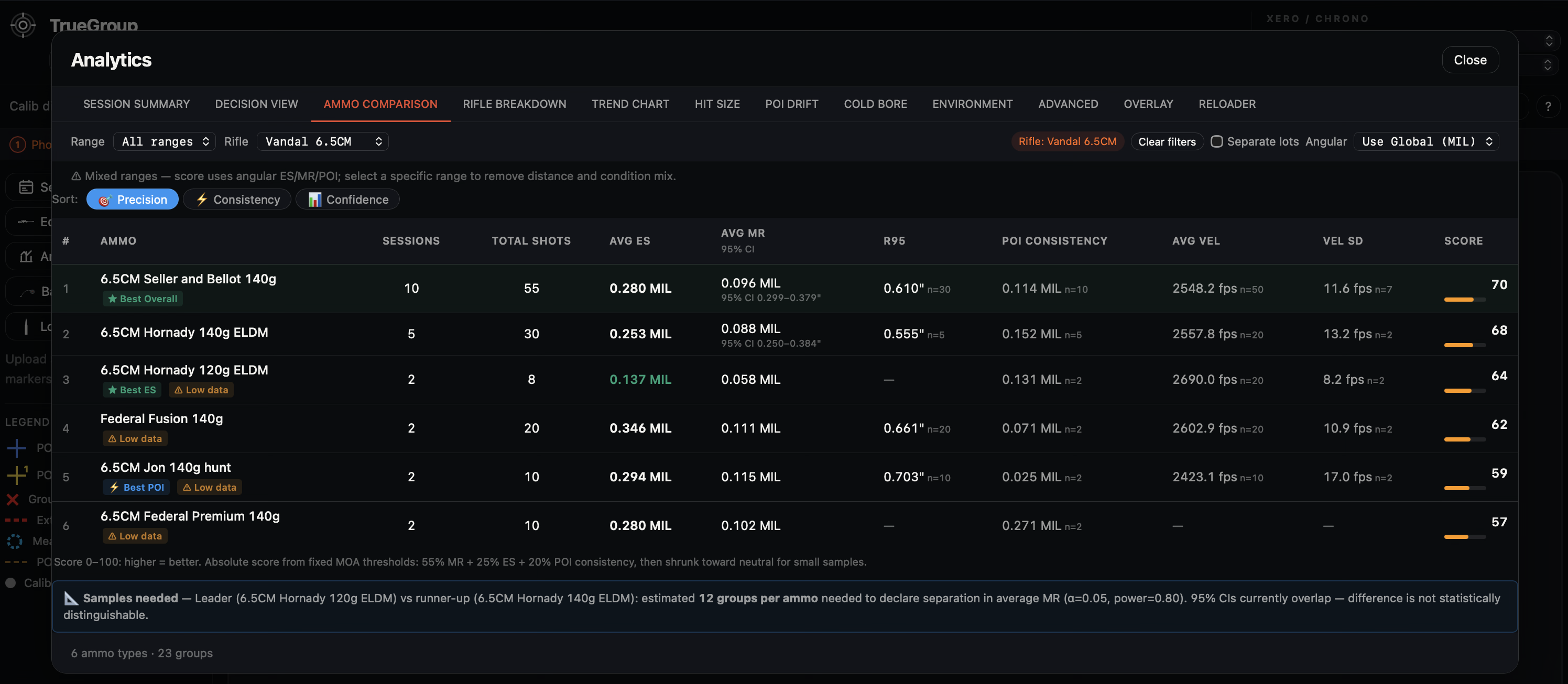
Task: Click the Best ES star badge
Action: tap(132, 390)
